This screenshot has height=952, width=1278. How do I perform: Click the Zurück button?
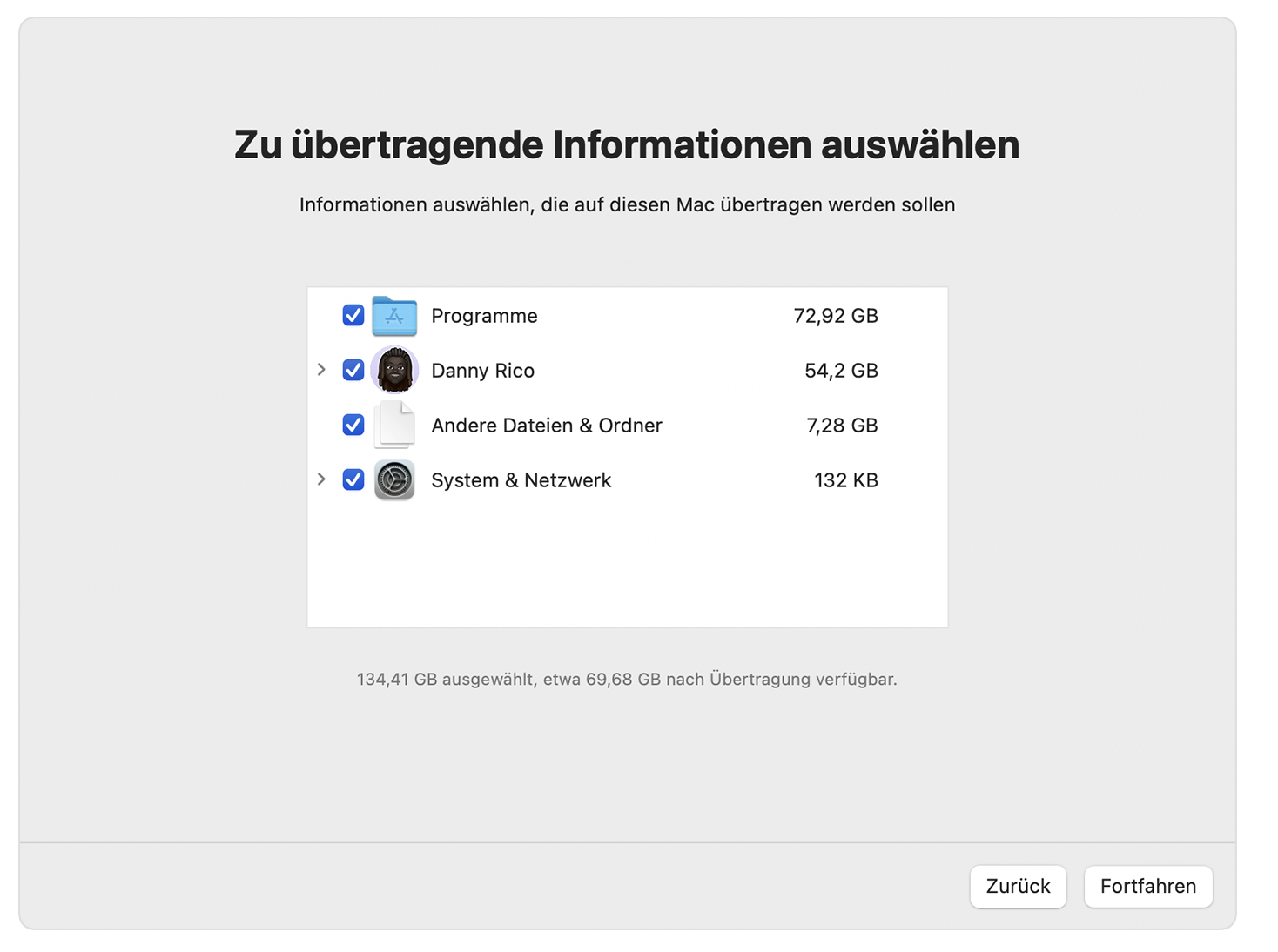click(1018, 886)
